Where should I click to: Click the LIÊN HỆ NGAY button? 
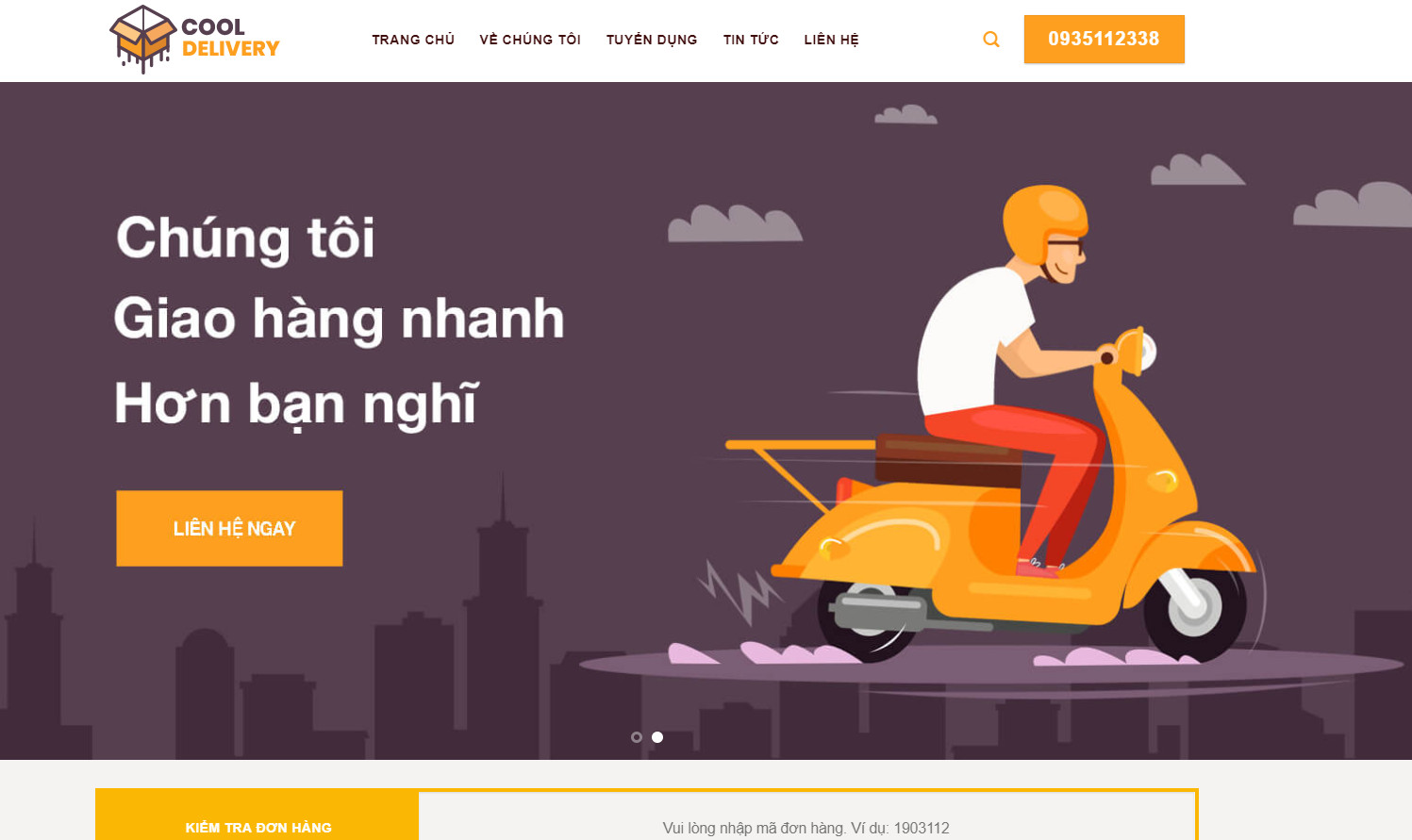click(x=229, y=528)
